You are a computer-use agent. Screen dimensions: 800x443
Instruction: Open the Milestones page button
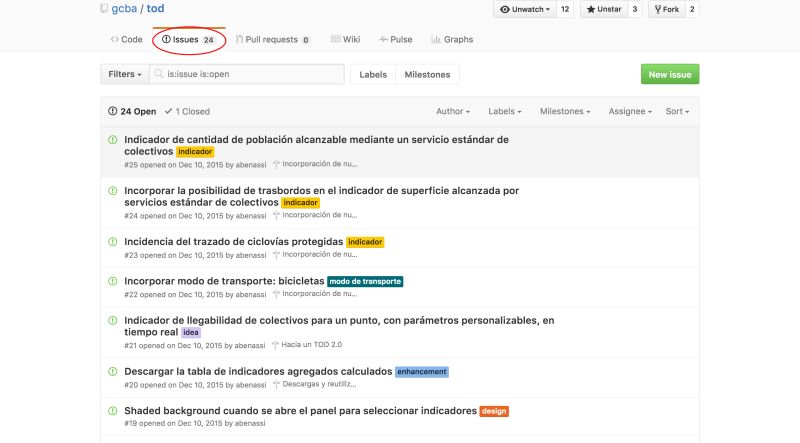coord(427,75)
